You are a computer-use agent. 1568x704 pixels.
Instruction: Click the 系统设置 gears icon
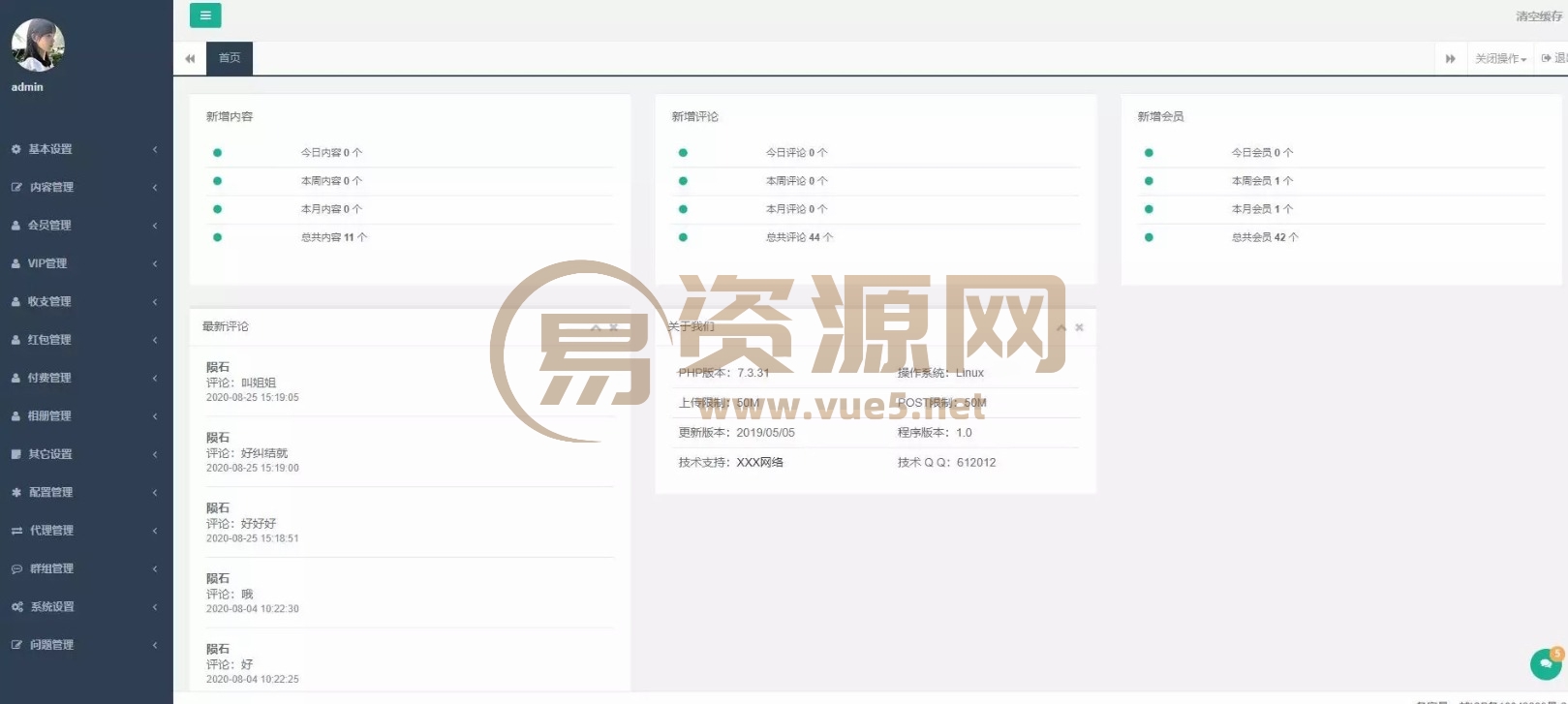point(16,607)
